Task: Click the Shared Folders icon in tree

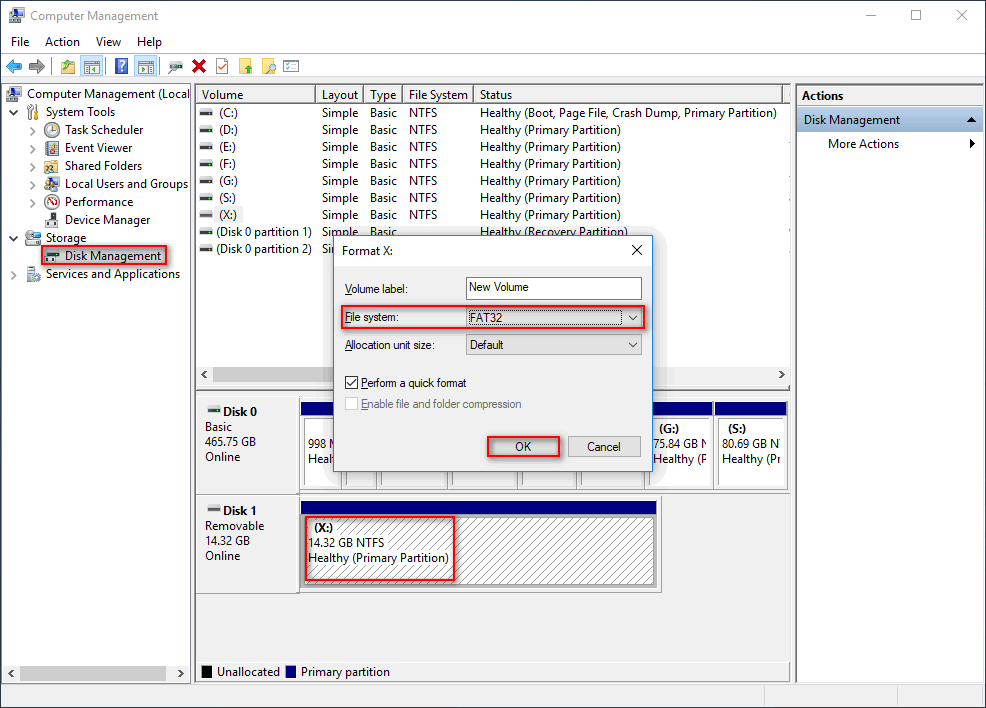Action: tap(52, 166)
